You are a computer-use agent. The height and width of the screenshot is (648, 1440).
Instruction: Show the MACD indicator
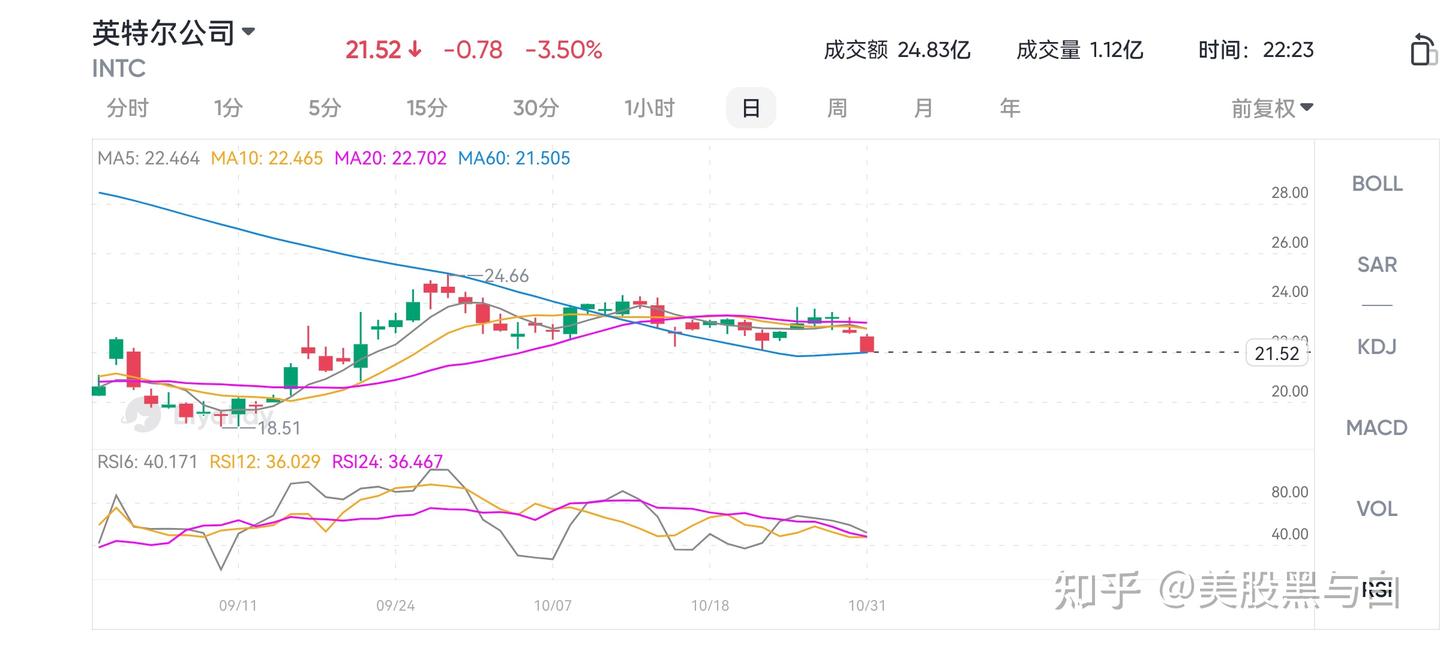pyautogui.click(x=1377, y=428)
